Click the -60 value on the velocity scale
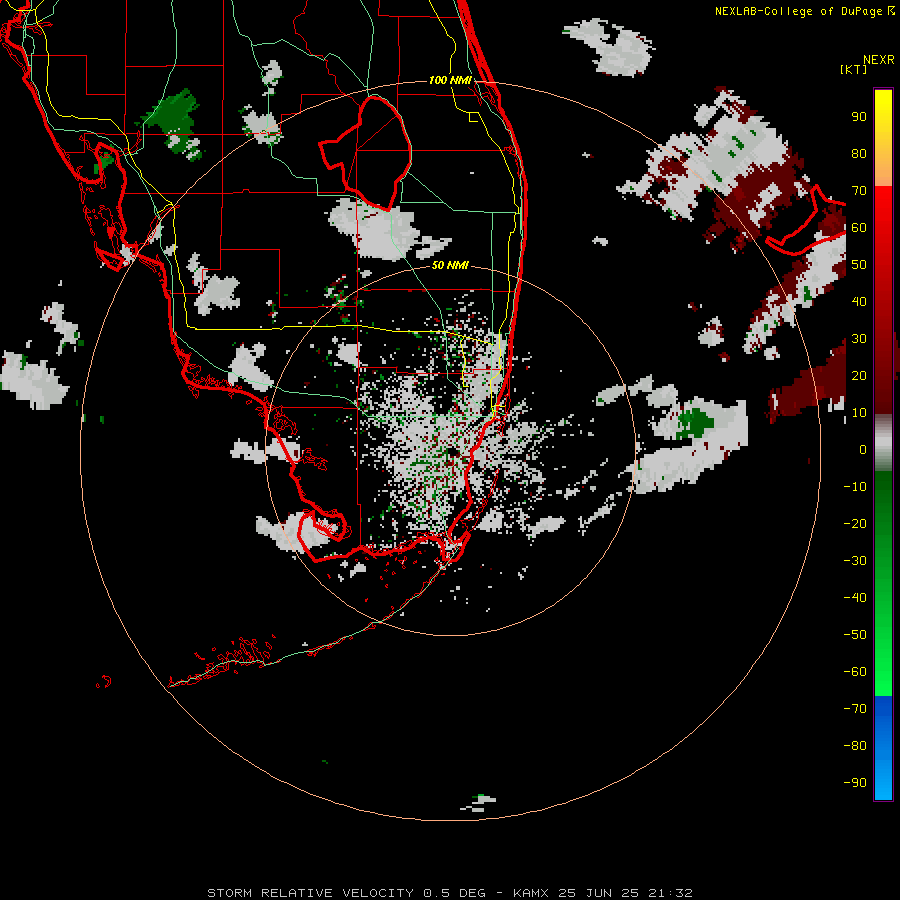 click(855, 672)
